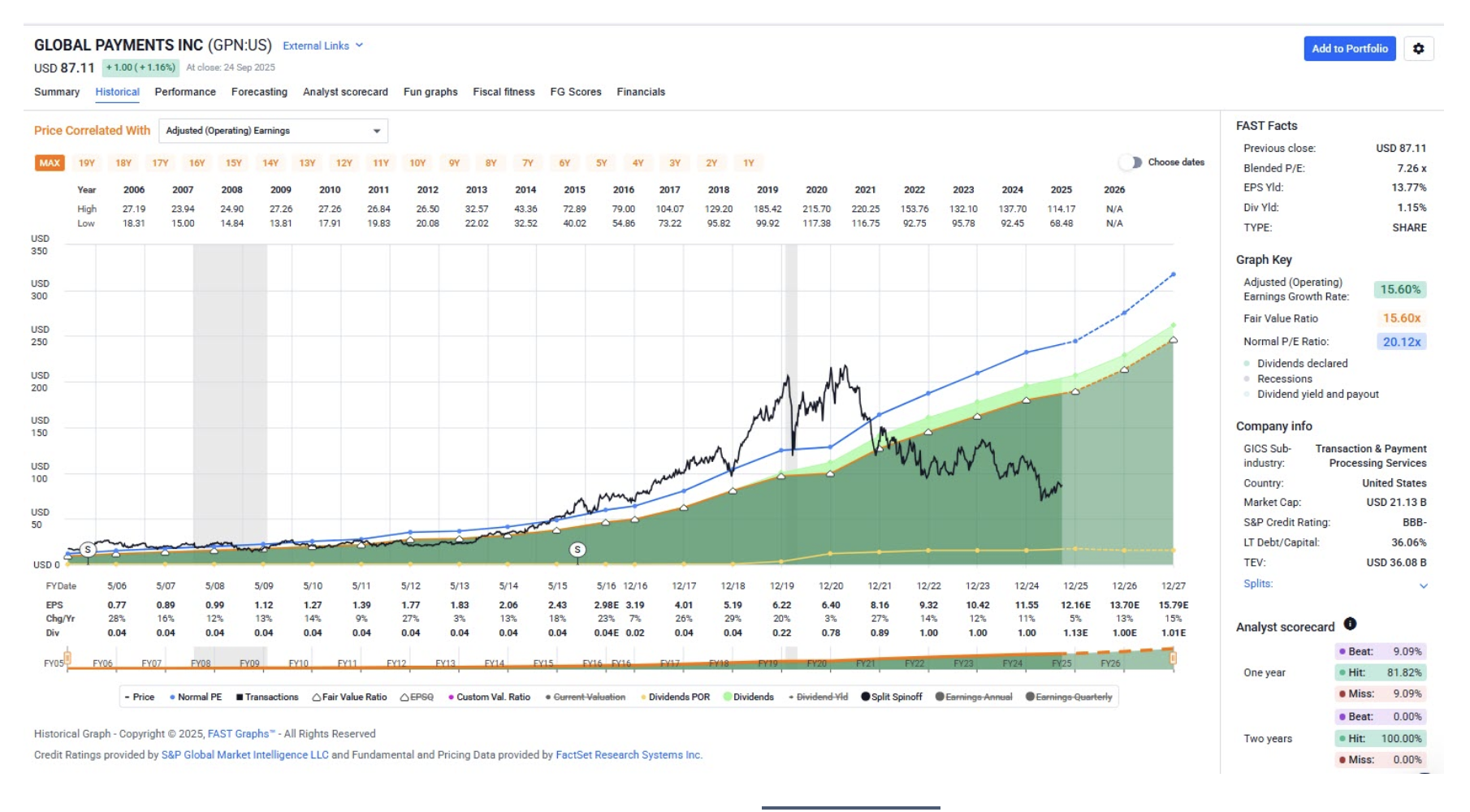This screenshot has width=1470, height=812.
Task: Pick the 12Y time range
Action: (x=344, y=163)
